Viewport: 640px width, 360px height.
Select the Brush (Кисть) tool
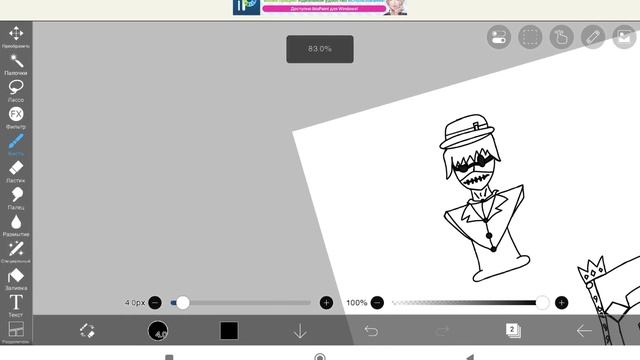16,145
